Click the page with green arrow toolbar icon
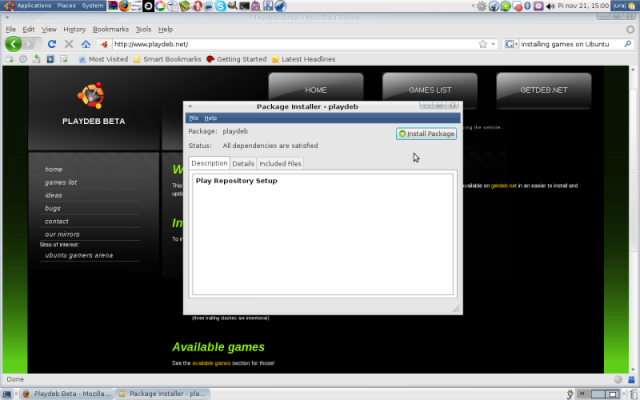640x400 pixels. click(64, 59)
